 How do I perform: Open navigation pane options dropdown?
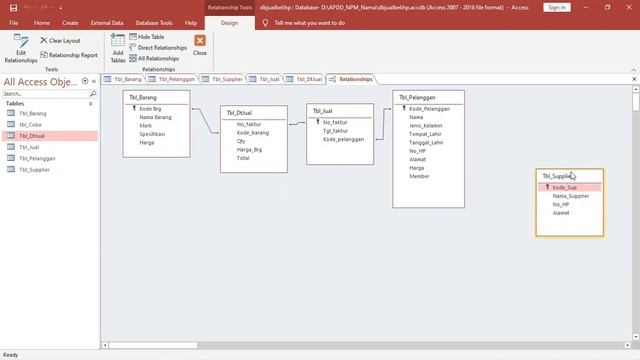[85, 81]
